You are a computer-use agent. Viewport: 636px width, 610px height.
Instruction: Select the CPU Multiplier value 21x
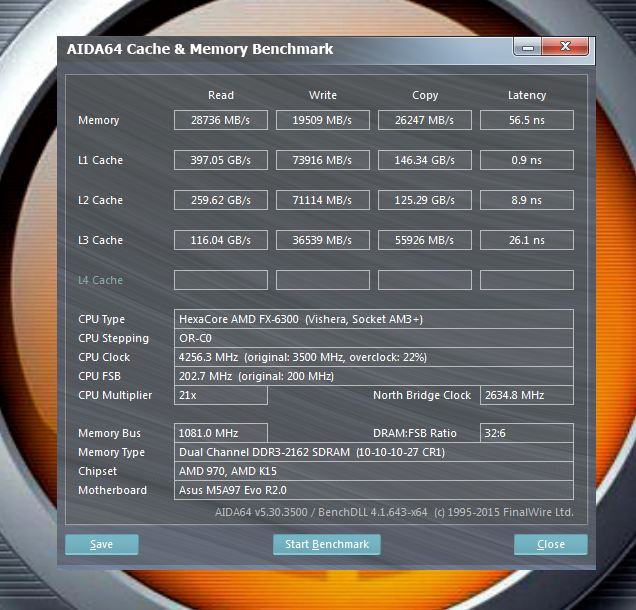221,395
